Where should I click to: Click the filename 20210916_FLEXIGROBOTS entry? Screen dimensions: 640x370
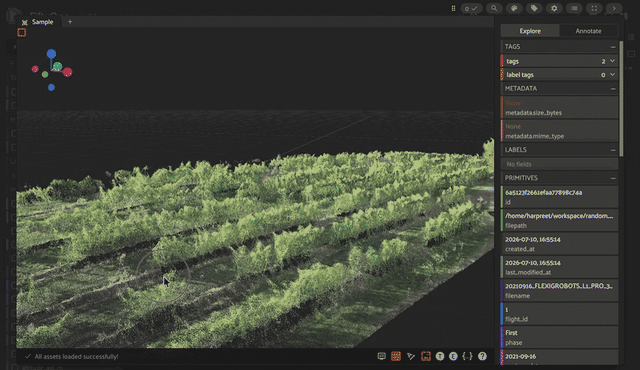point(559,290)
